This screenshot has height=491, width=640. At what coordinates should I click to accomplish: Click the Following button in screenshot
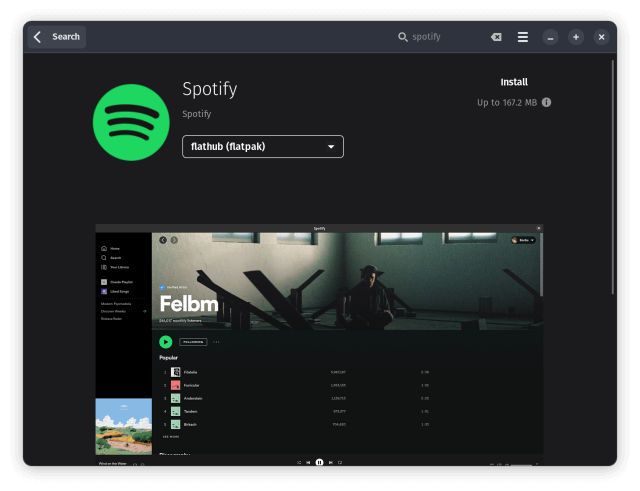tap(193, 342)
